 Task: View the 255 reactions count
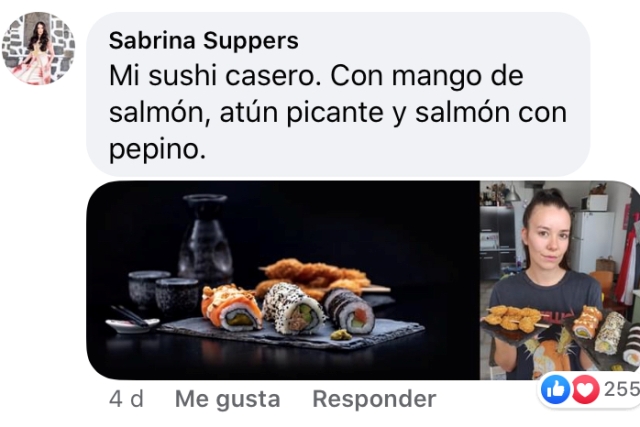pos(622,389)
